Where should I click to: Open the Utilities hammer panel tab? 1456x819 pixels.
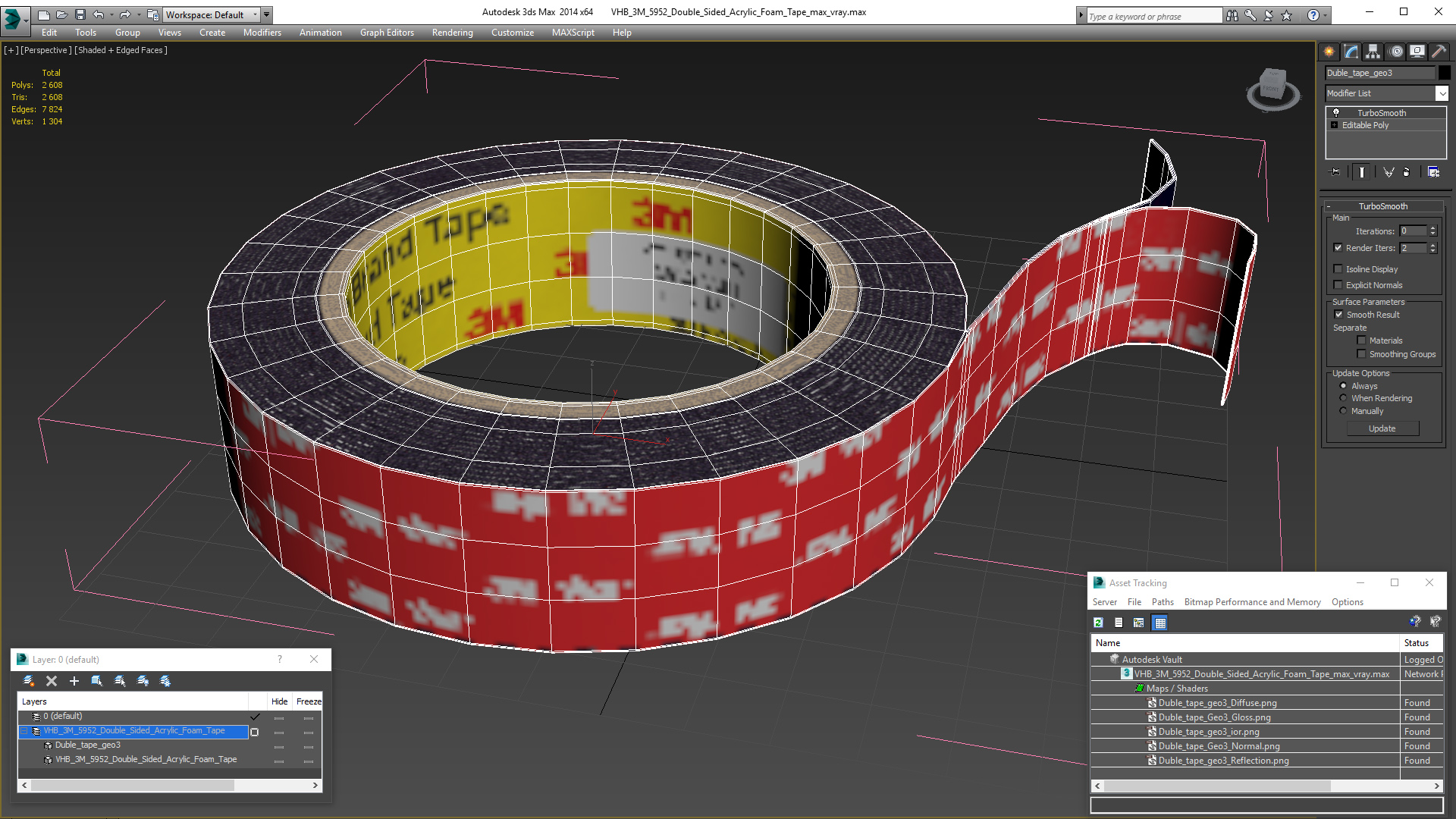tap(1438, 52)
